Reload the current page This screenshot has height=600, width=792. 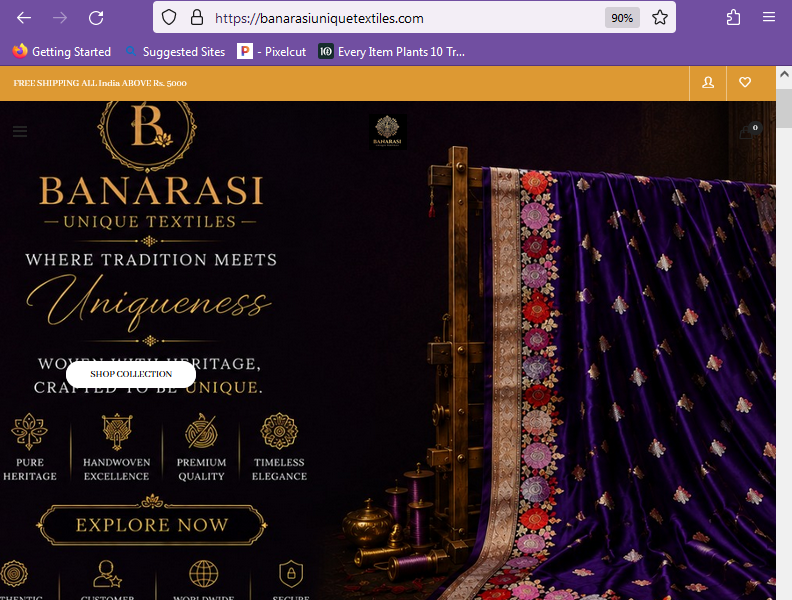click(x=96, y=18)
